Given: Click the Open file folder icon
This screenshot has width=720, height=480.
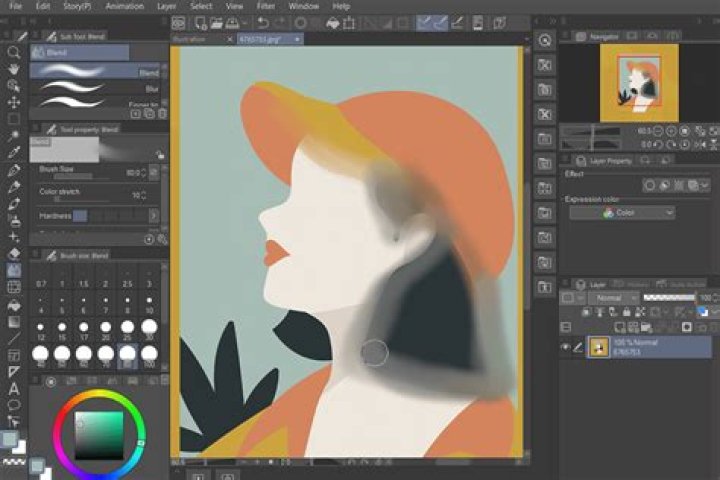Looking at the screenshot, I should (x=216, y=22).
